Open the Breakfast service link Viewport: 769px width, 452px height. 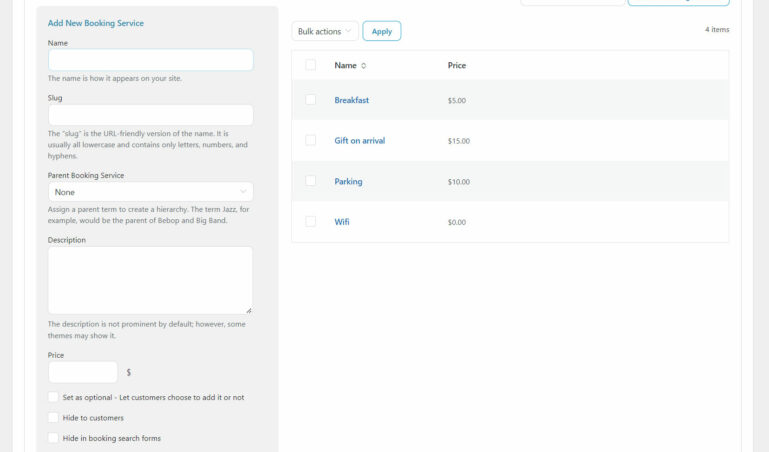(352, 100)
